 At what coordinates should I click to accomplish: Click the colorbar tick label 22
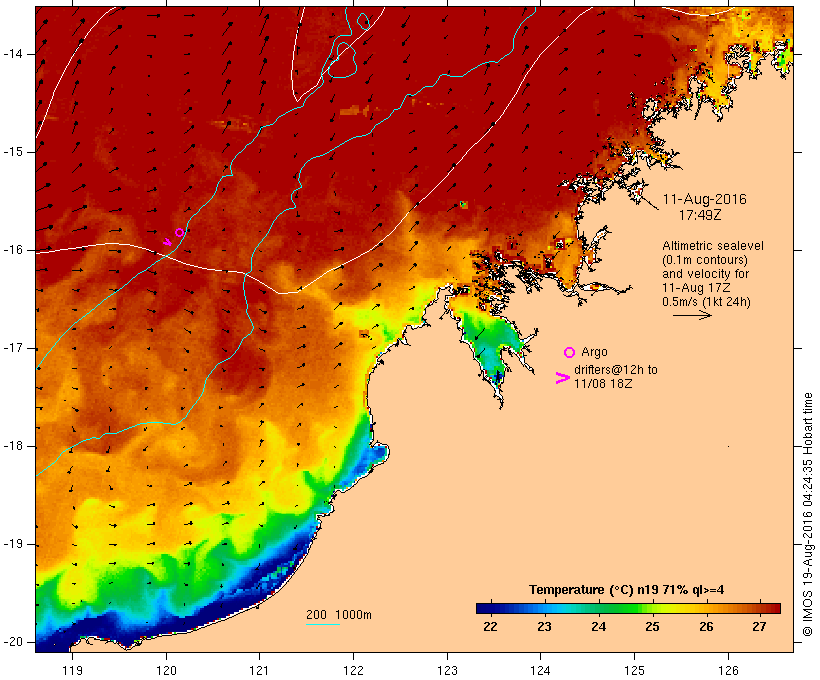pos(491,627)
